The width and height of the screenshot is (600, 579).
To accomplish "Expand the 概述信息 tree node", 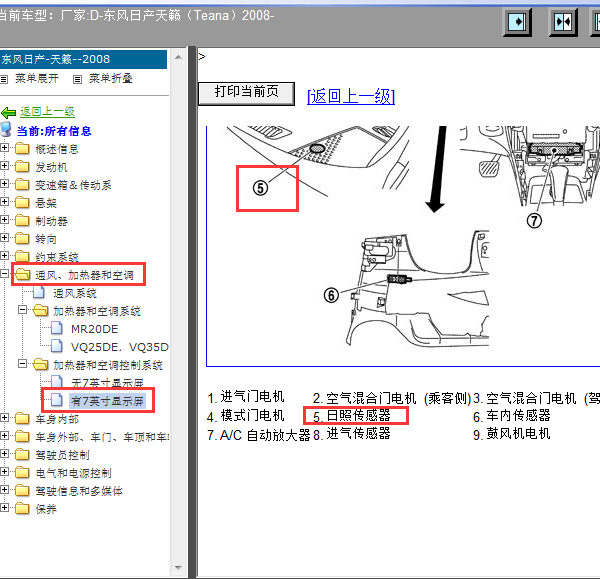I will point(4,147).
